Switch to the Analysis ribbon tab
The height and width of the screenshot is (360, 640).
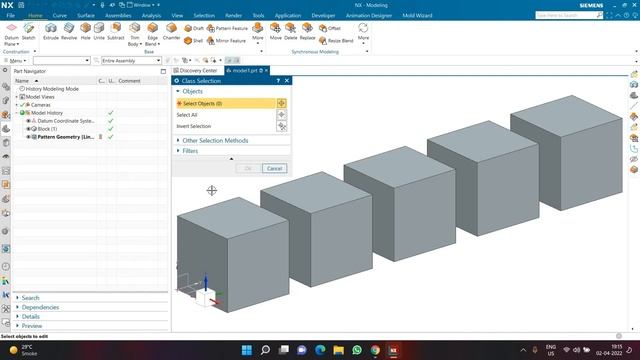[x=151, y=16]
